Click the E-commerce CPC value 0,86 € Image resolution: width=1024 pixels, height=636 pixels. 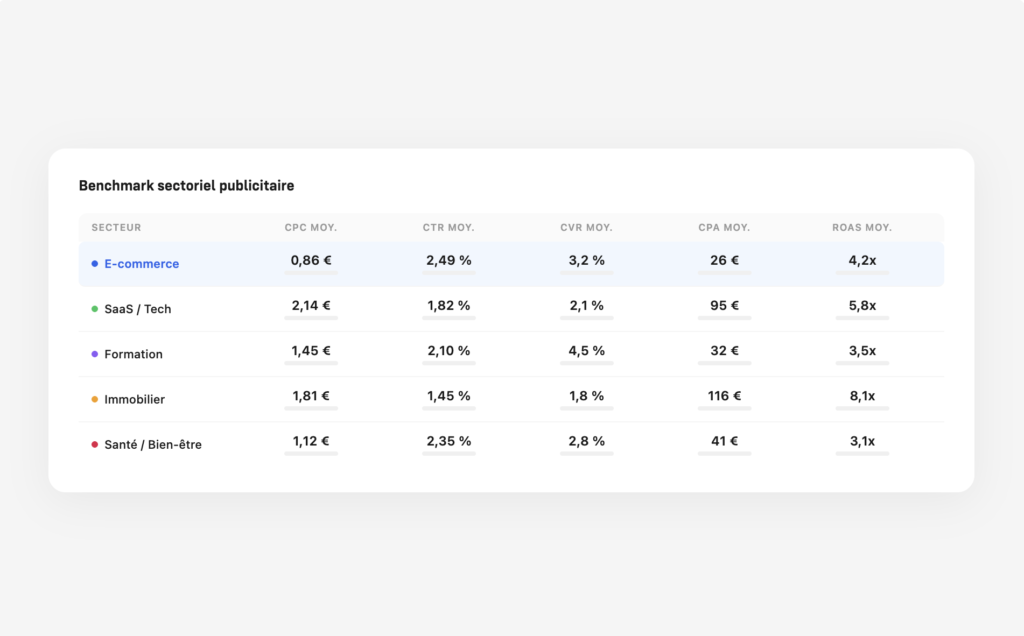pyautogui.click(x=311, y=260)
